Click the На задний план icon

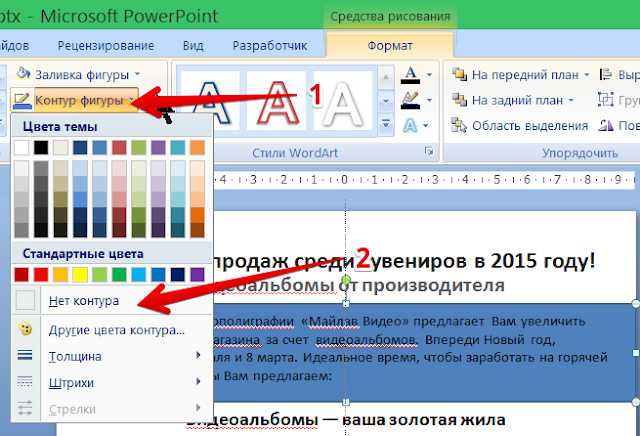pyautogui.click(x=460, y=100)
